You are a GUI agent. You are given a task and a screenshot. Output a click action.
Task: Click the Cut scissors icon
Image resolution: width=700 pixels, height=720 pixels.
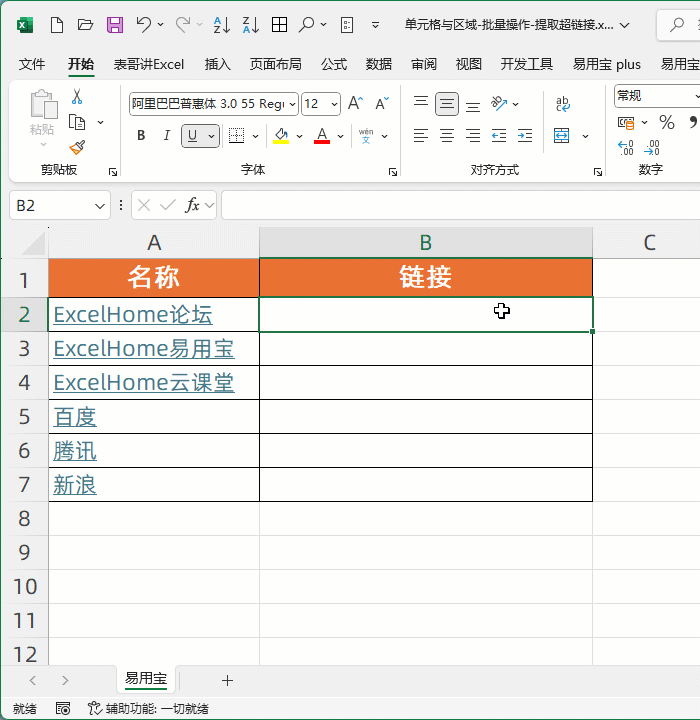point(77,97)
